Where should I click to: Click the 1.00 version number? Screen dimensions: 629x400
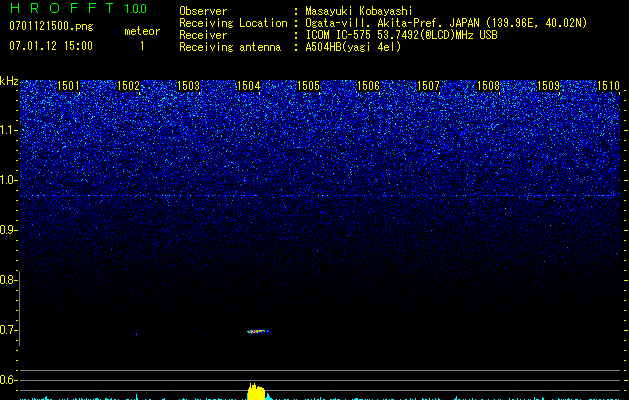(135, 9)
